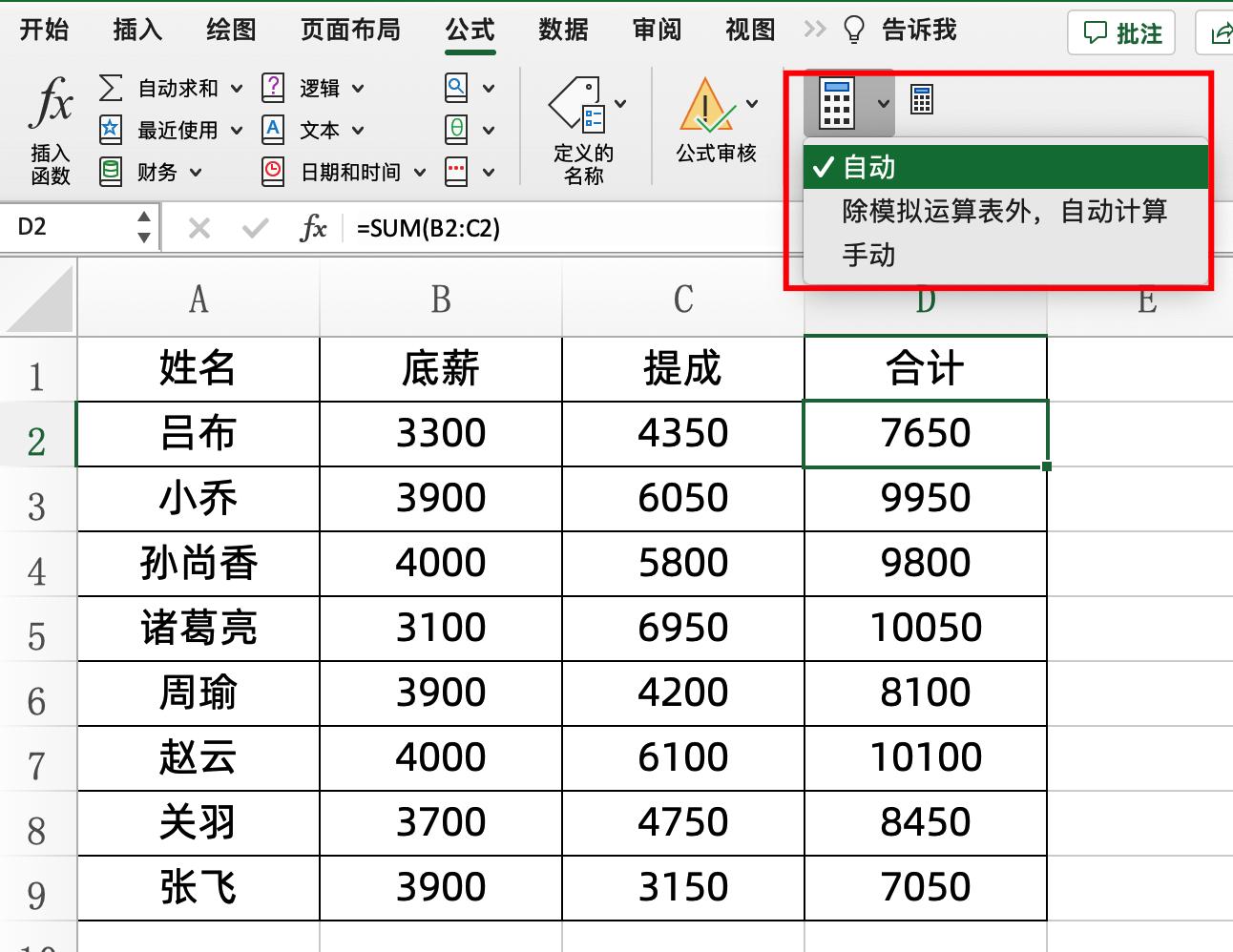
Task: Switch to the 数据 ribbon tab
Action: point(563,30)
